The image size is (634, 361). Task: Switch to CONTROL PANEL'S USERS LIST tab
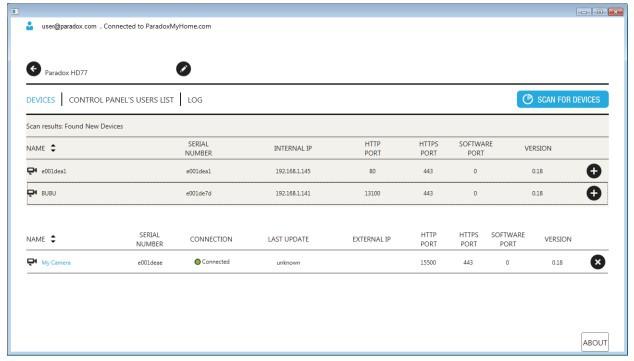point(121,100)
